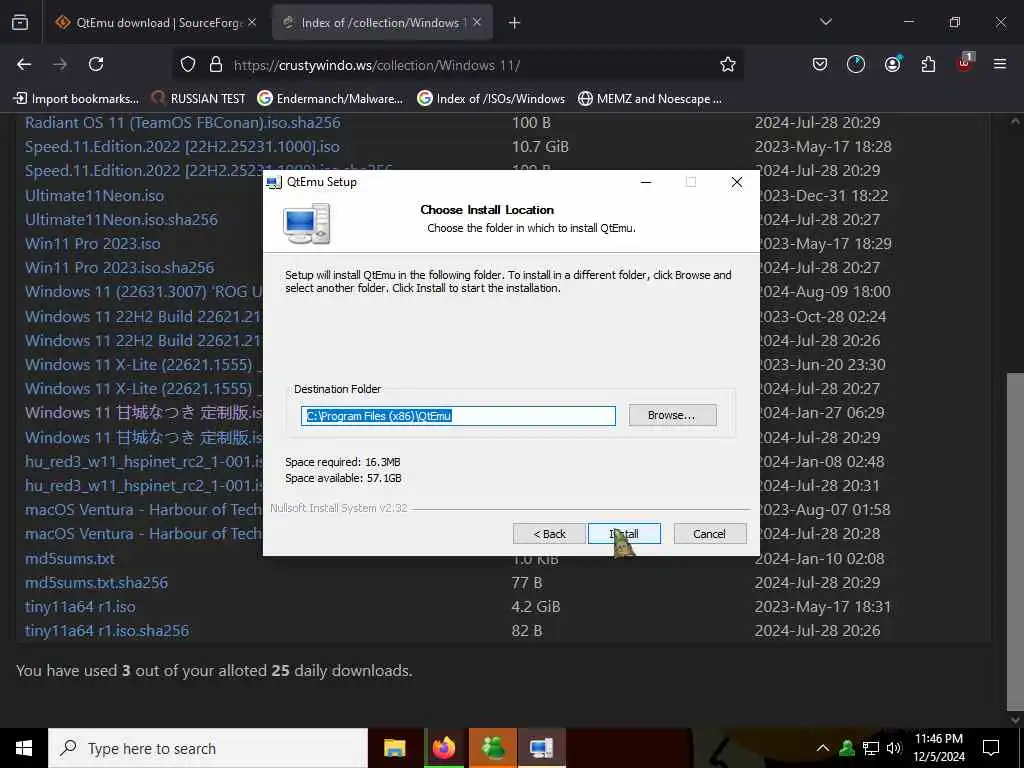Open the Ultimate11Neon.iso link

(x=95, y=196)
